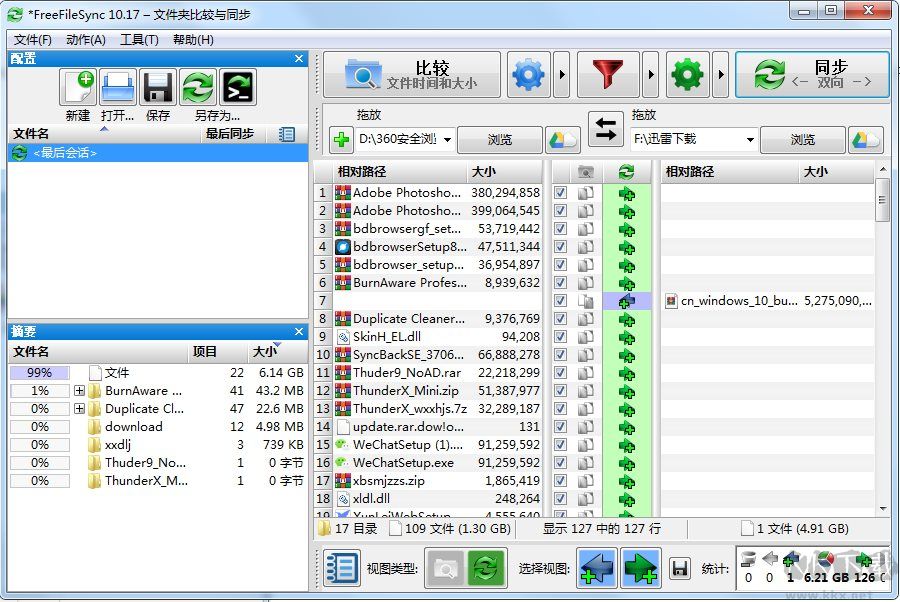Open the red filter funnel settings
The width and height of the screenshot is (900, 602).
(x=608, y=75)
